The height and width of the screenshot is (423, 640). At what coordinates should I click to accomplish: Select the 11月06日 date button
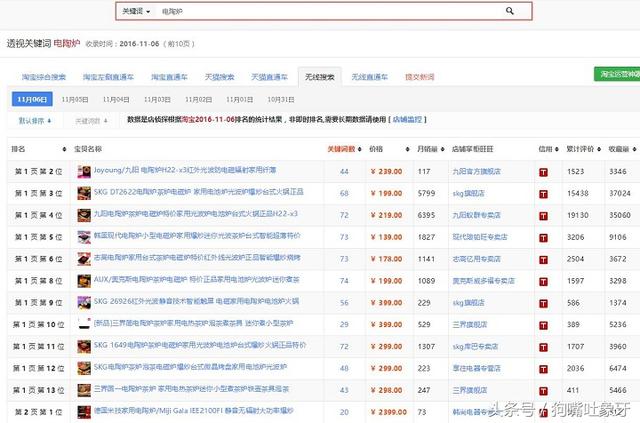pyautogui.click(x=32, y=99)
